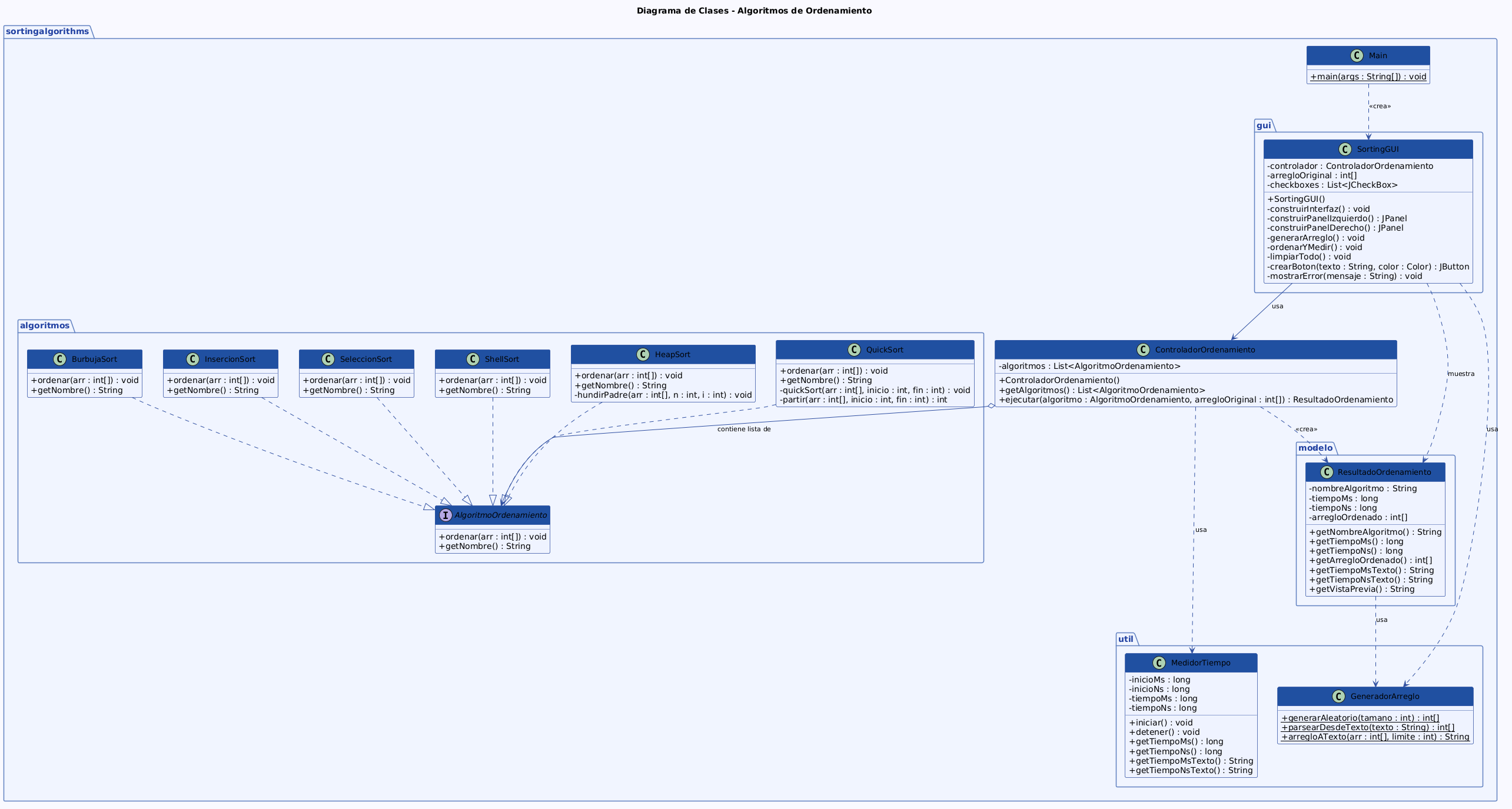Click the Main class circle icon
The image size is (1512, 809).
point(1357,56)
